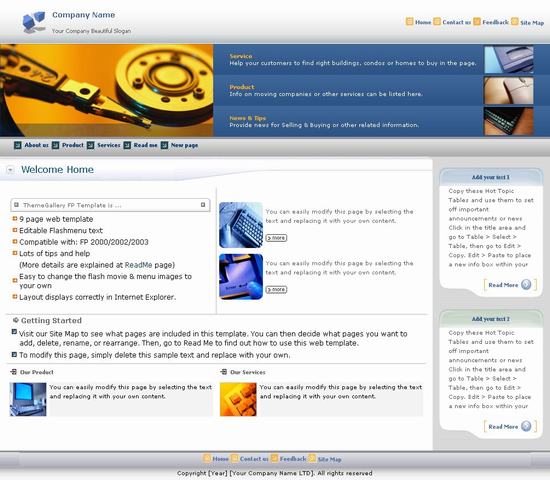This screenshot has width=550, height=480.
Task: Open Contact us in top navigation
Action: click(456, 22)
